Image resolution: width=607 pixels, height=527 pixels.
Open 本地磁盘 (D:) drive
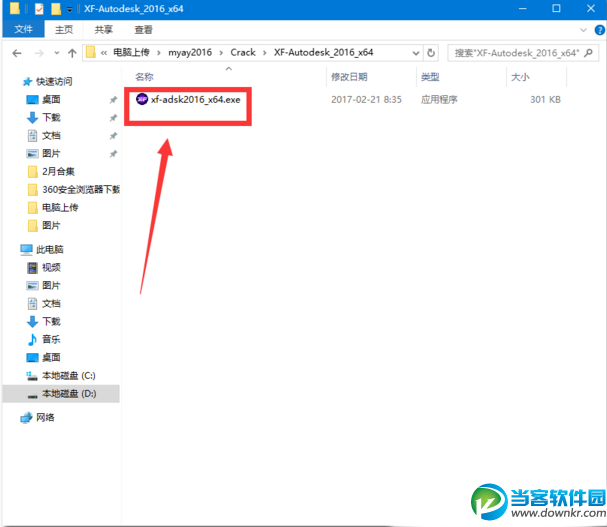coord(69,394)
